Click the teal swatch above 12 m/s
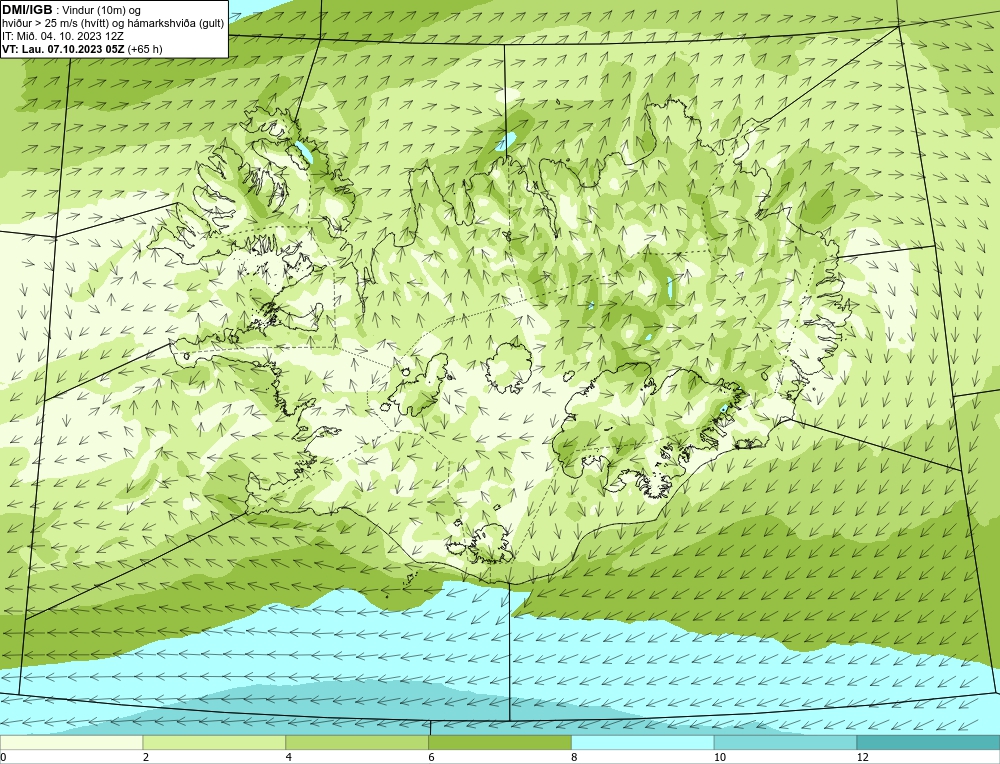The width and height of the screenshot is (1000, 764). (x=929, y=742)
